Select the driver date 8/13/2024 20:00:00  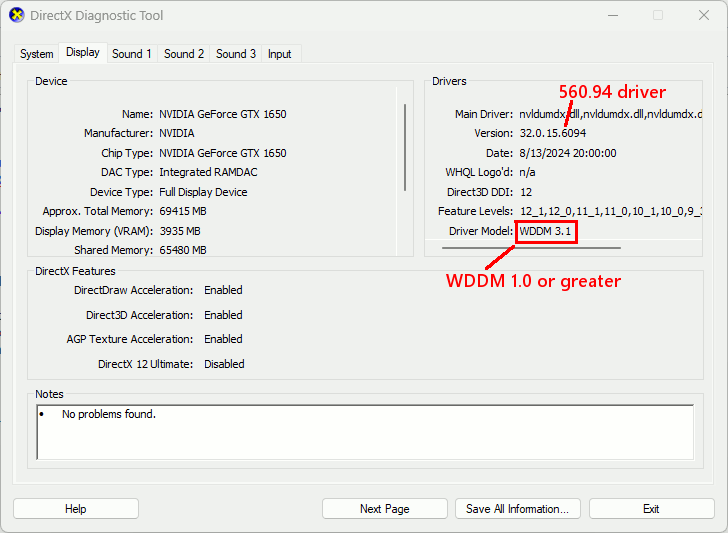568,153
